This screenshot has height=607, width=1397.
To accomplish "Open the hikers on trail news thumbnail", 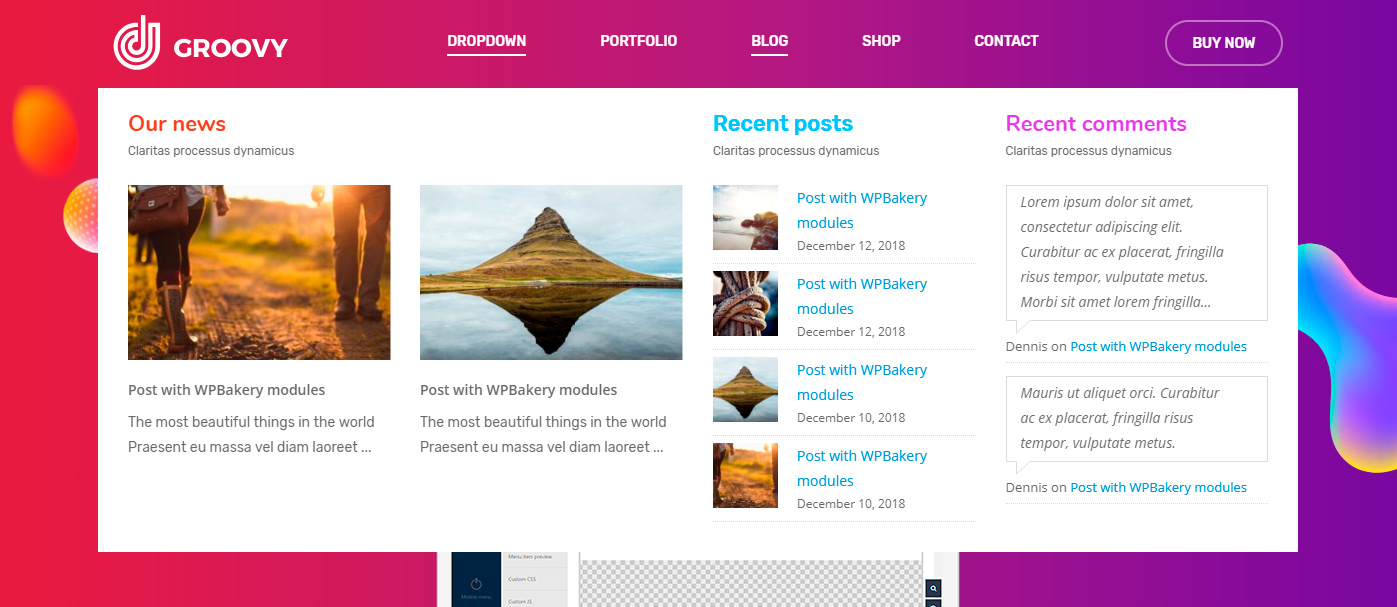I will [259, 272].
